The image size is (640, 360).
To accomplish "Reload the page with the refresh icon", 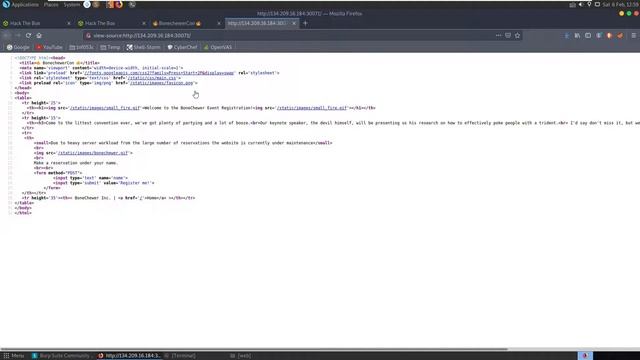I will (x=28, y=36).
